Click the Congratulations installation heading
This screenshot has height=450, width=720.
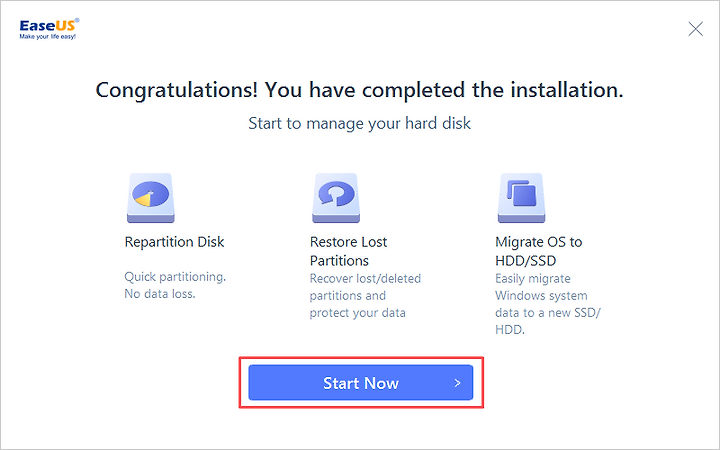[x=359, y=90]
